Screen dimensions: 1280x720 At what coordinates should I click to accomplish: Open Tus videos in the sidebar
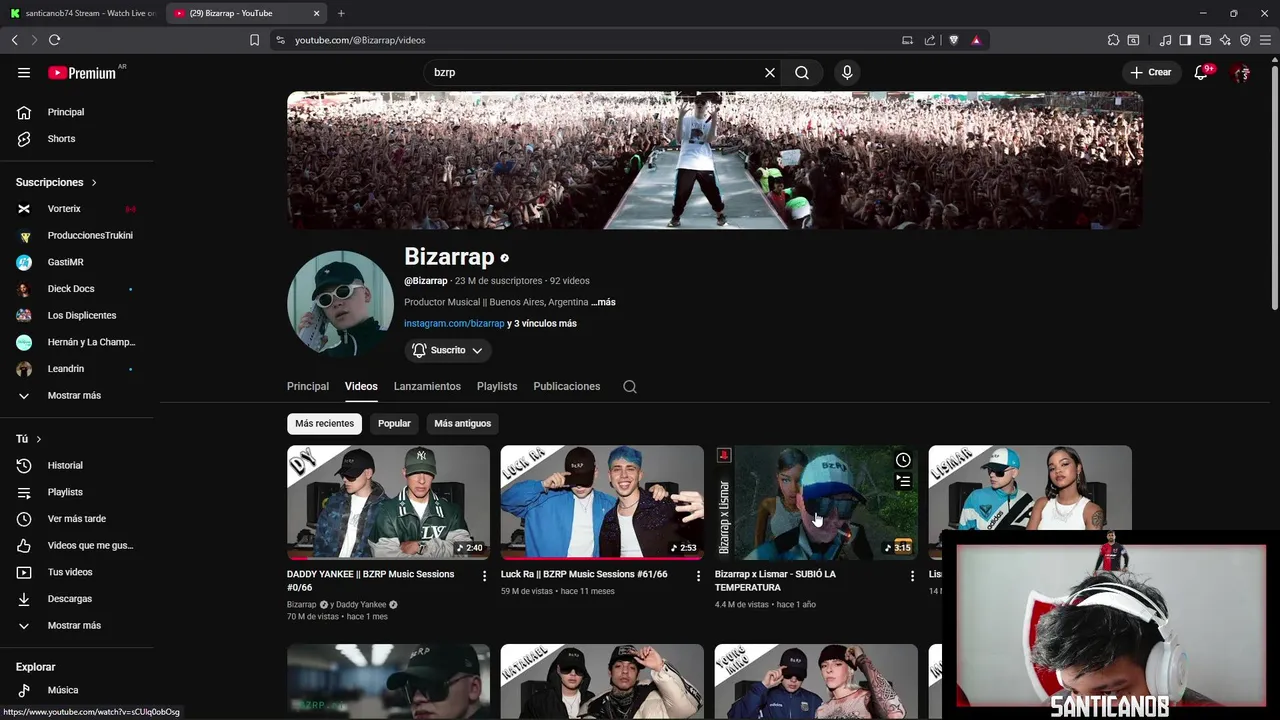point(78,572)
